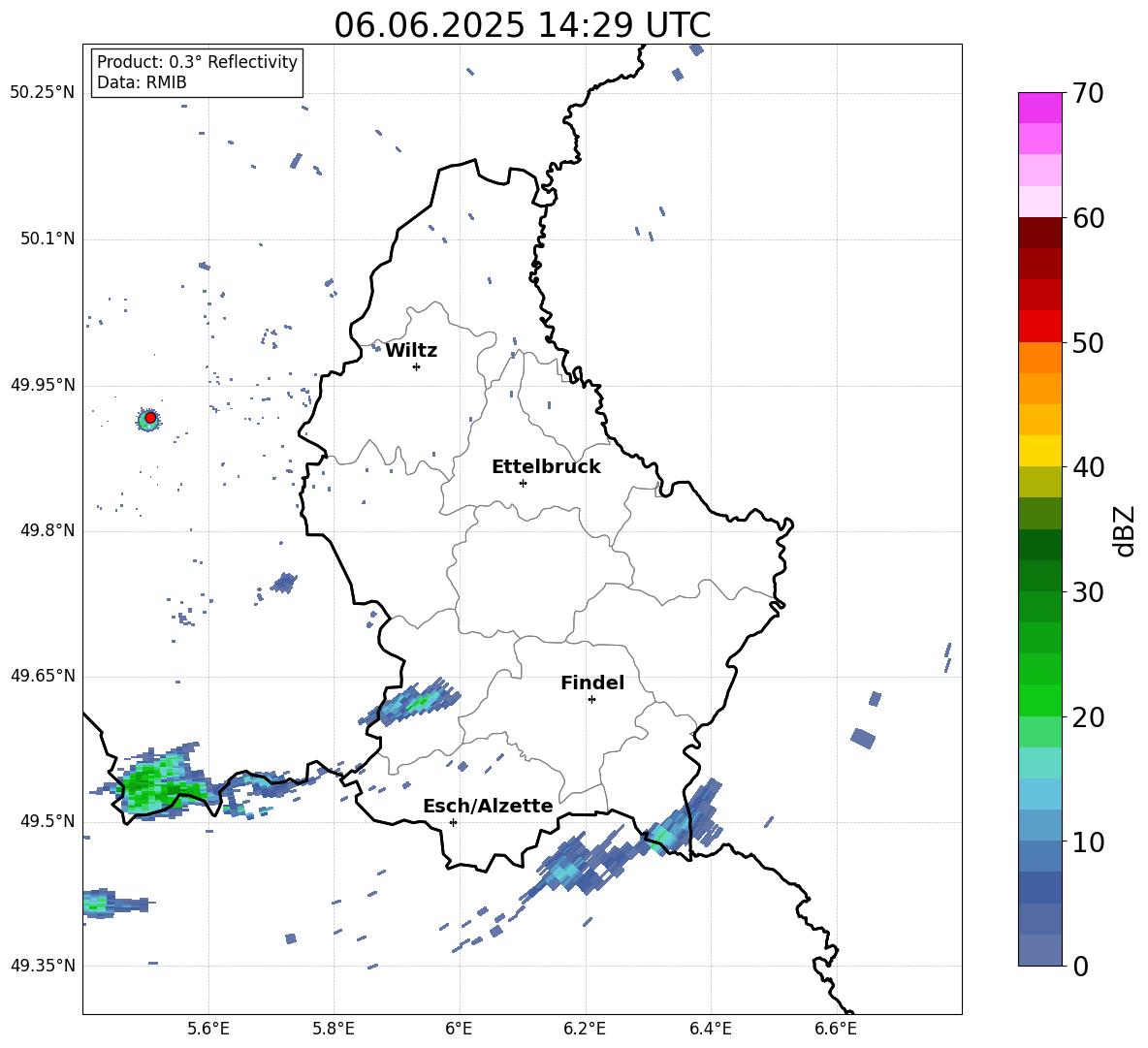The height and width of the screenshot is (1048, 1148).
Task: Click the red radar site dot
Action: 150,418
